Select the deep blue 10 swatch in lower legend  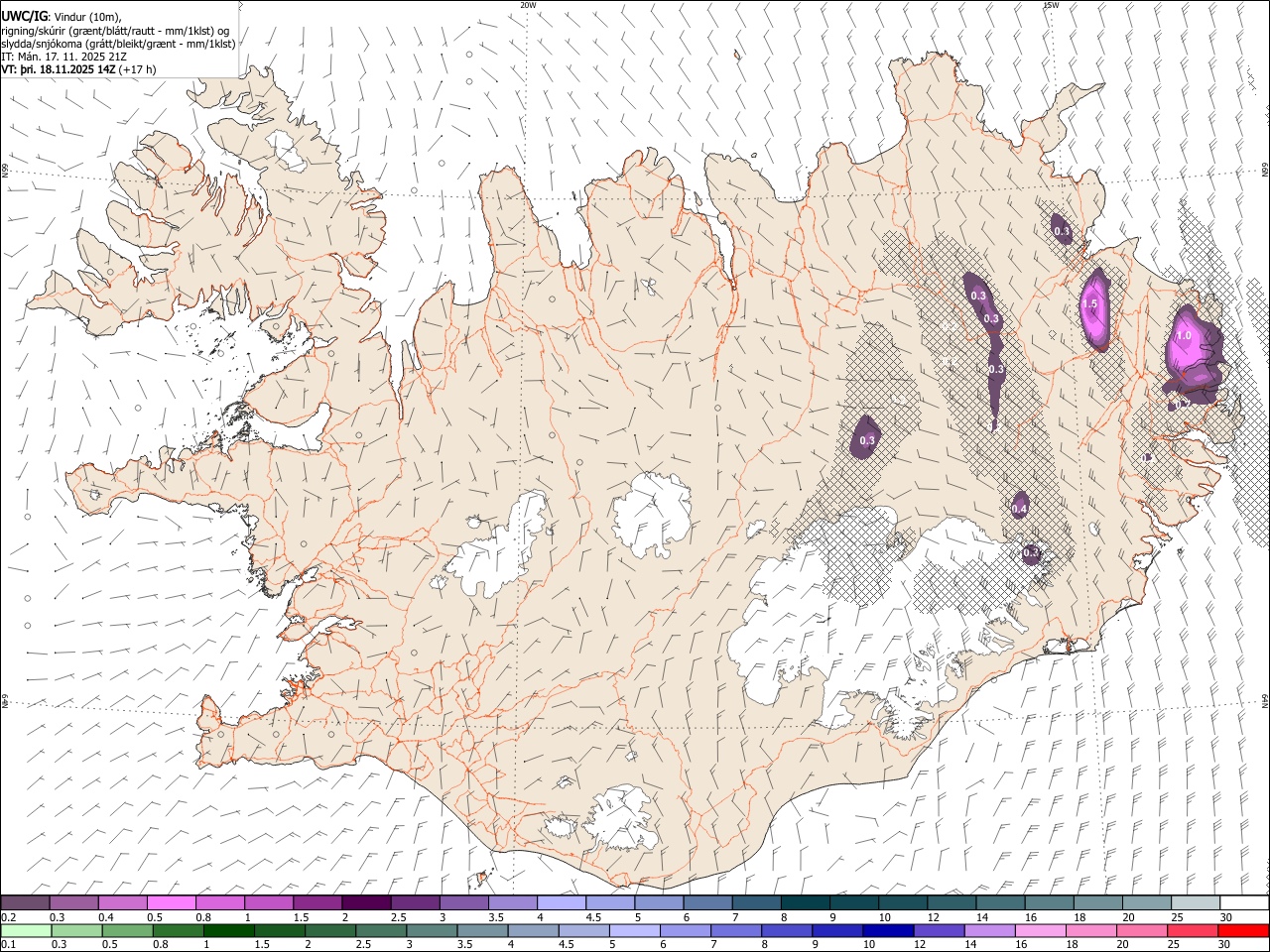click(x=888, y=930)
